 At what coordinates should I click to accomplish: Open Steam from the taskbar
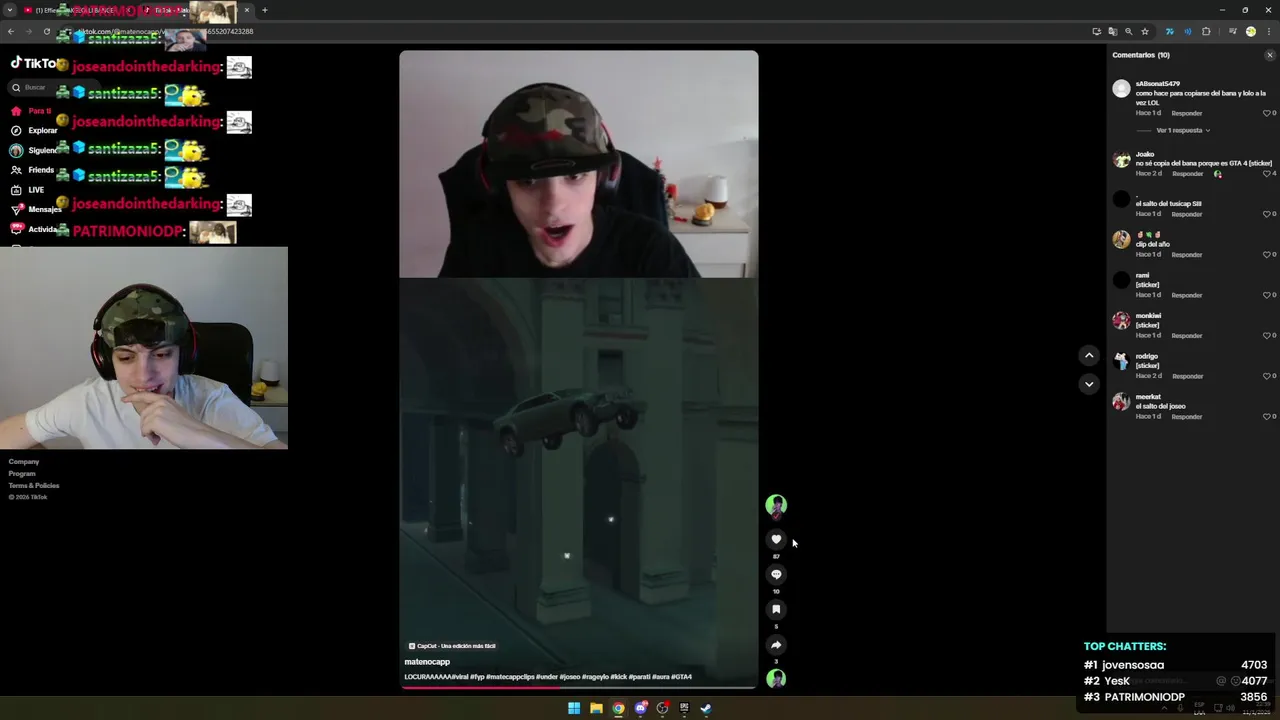click(x=706, y=708)
